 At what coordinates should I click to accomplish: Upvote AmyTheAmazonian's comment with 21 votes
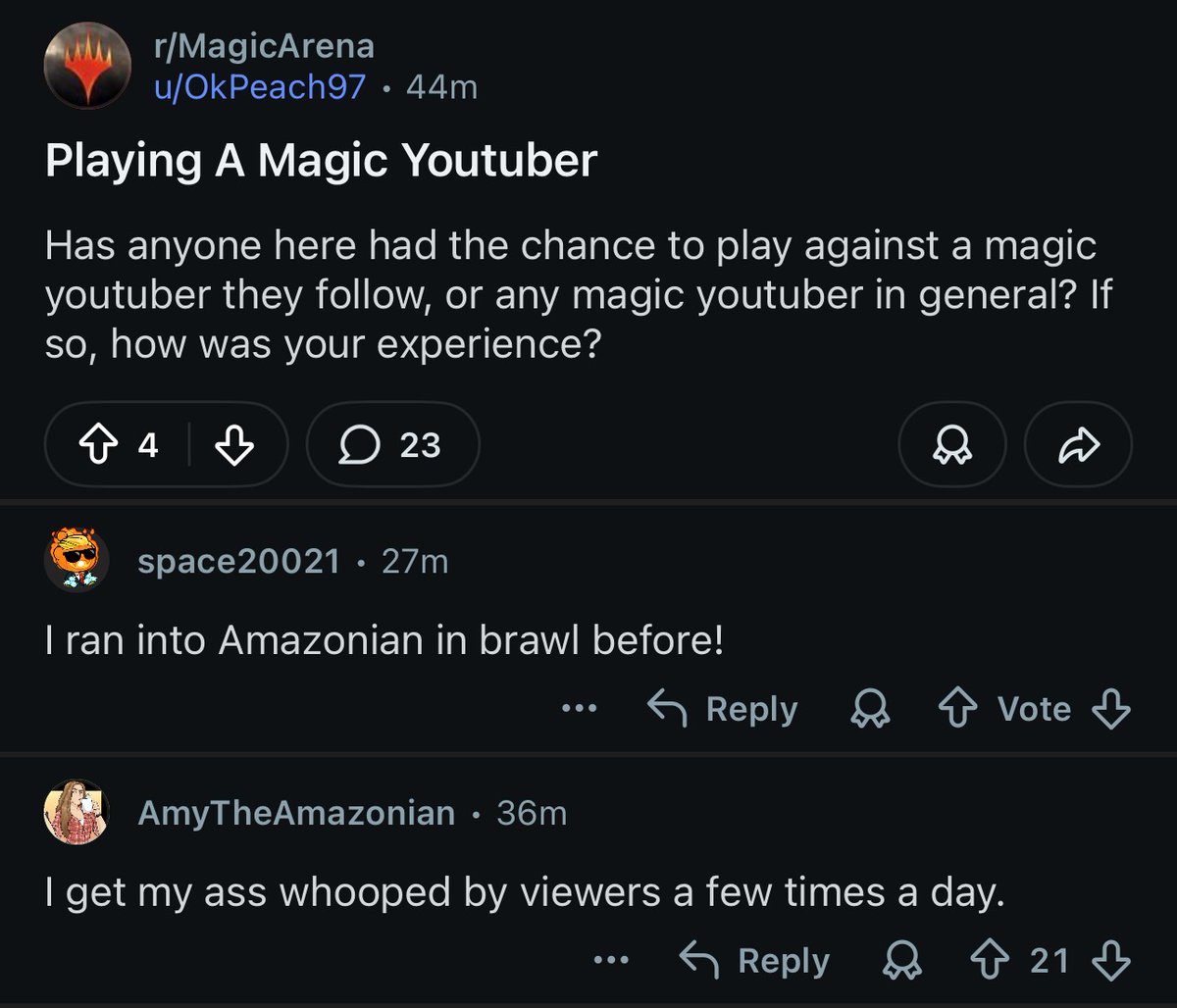pyautogui.click(x=990, y=961)
